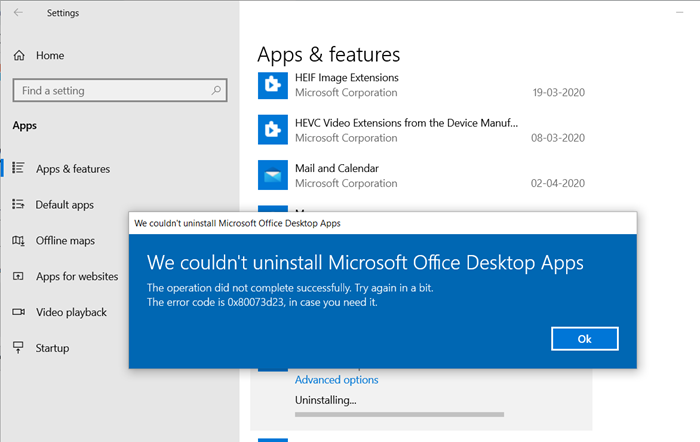Click the Home icon in sidebar

click(18, 55)
